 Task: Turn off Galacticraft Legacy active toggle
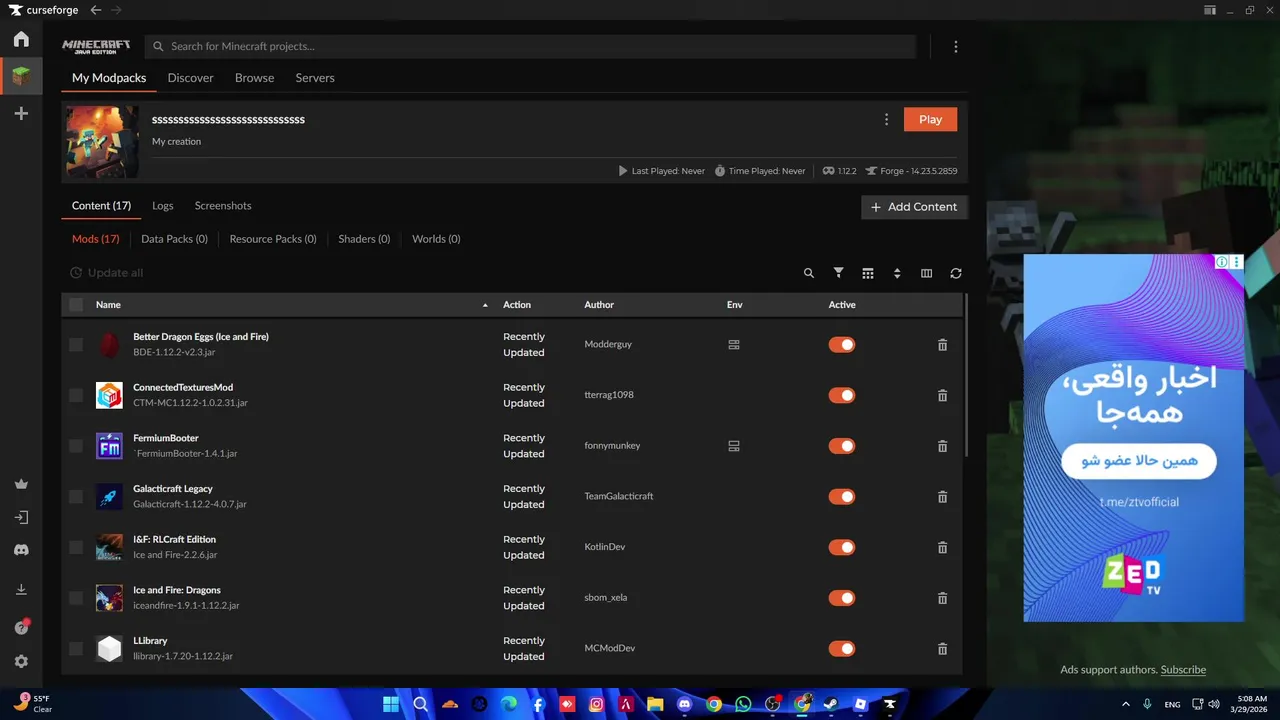(x=842, y=497)
